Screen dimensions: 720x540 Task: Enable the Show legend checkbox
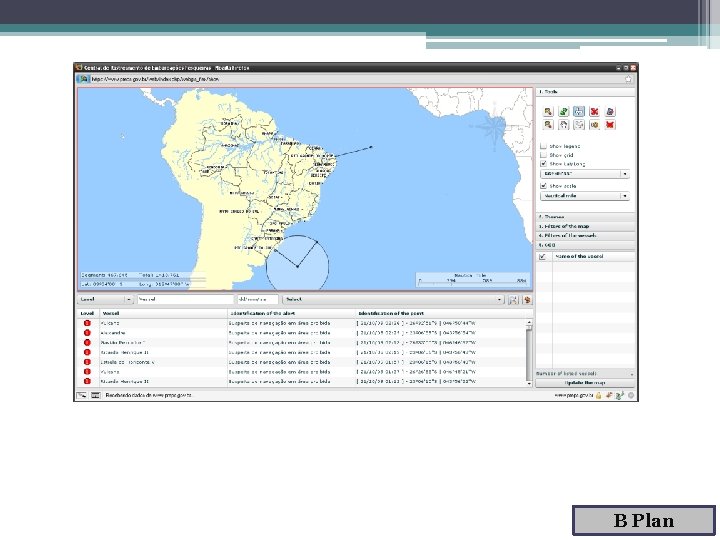(x=544, y=146)
